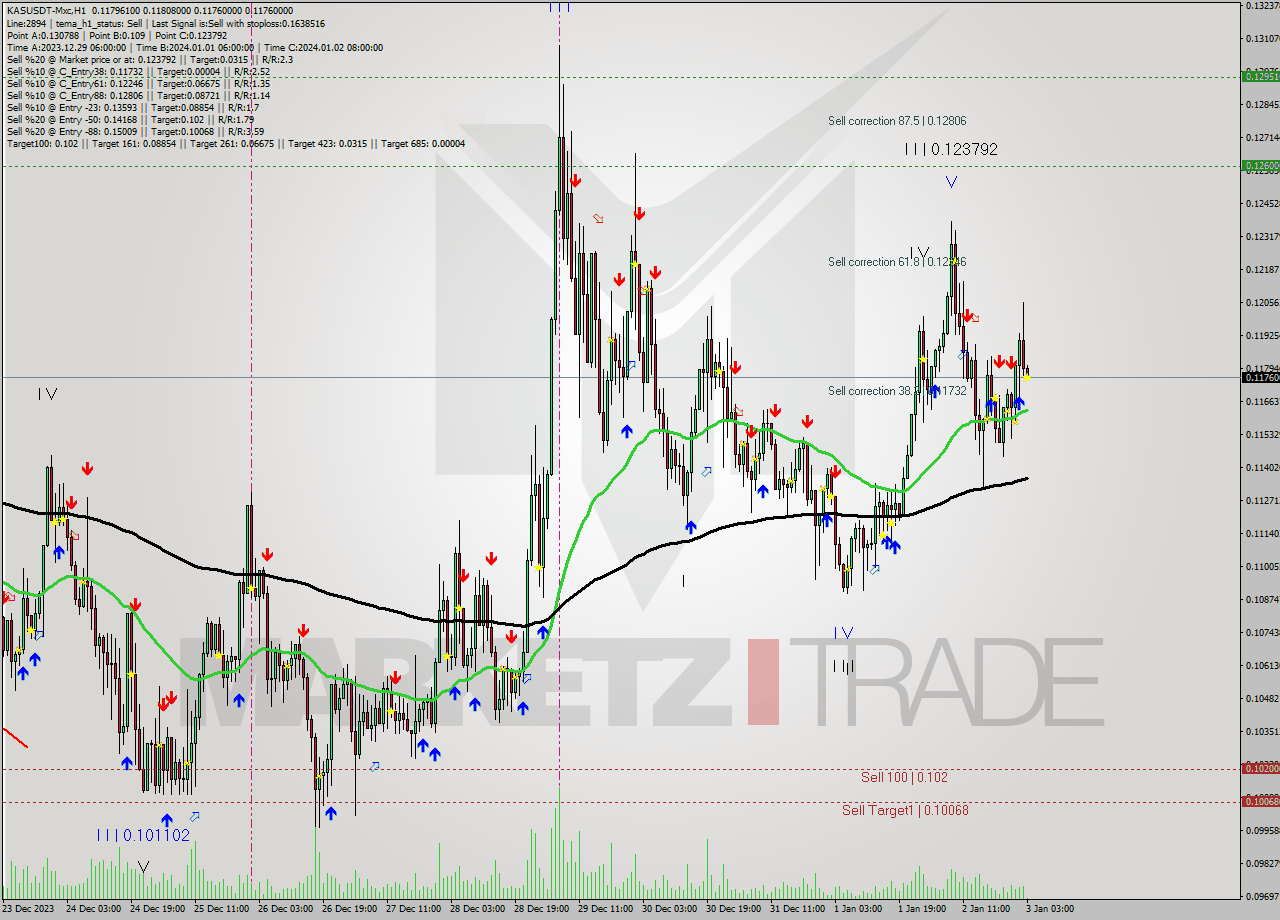Click the 0.10874 price axis value
1280x920 pixels.
pos(1262,599)
